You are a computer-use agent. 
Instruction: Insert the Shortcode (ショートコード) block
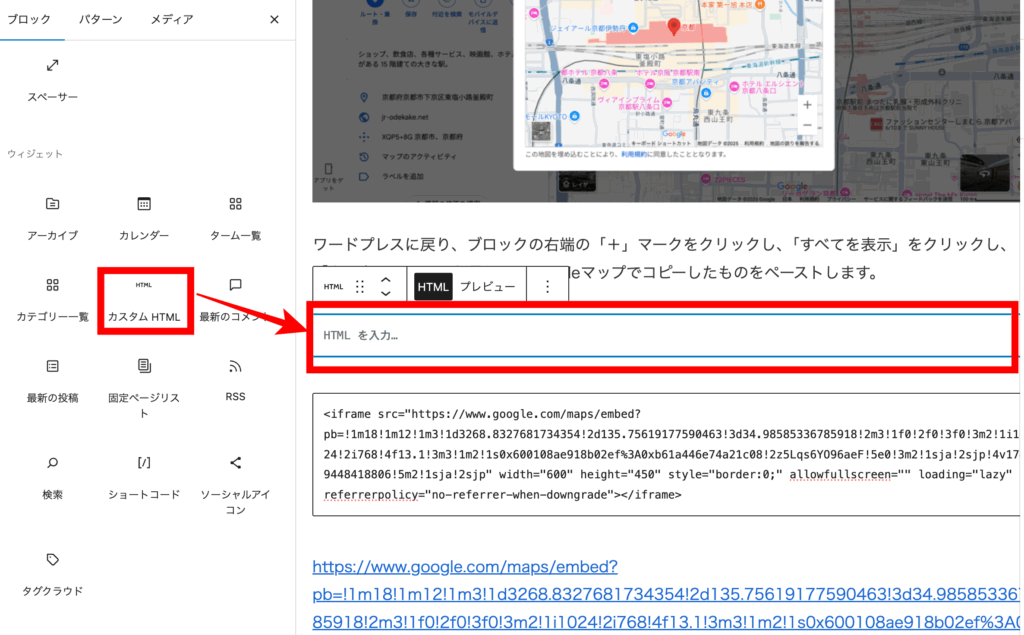144,476
